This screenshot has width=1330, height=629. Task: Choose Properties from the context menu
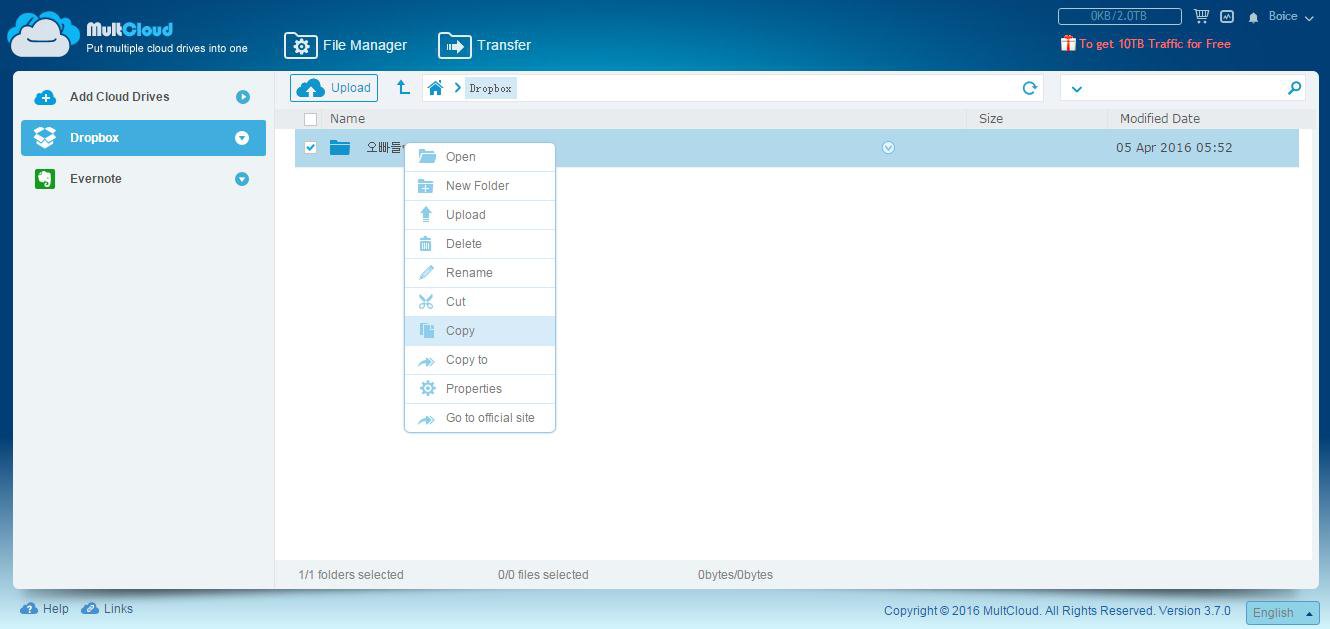pyautogui.click(x=480, y=389)
